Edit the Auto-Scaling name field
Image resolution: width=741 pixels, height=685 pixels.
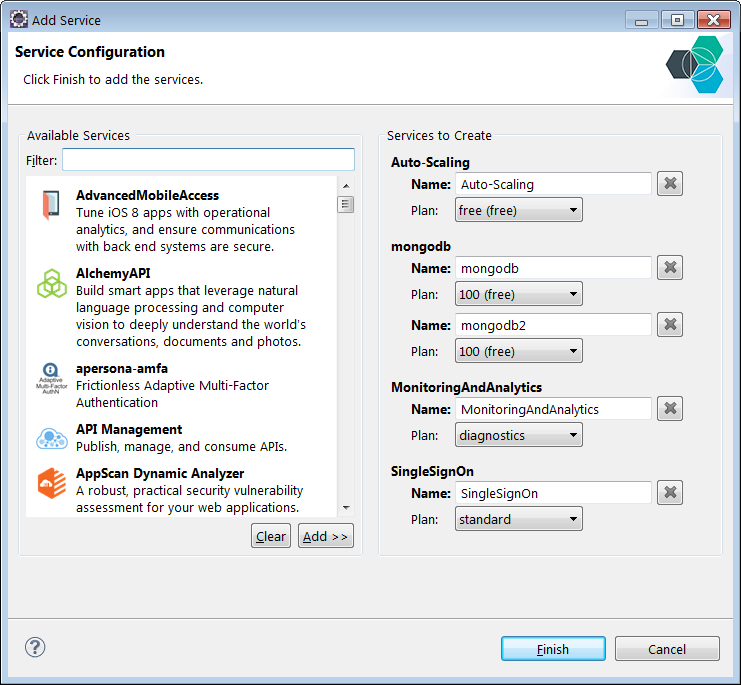point(553,184)
